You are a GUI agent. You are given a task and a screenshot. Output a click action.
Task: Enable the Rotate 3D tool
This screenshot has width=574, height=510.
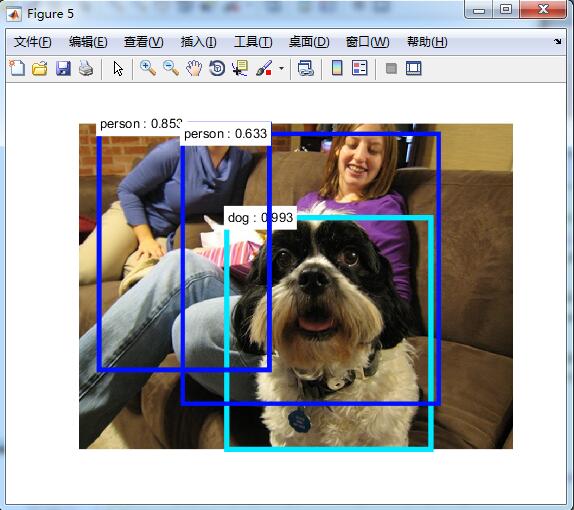(217, 68)
